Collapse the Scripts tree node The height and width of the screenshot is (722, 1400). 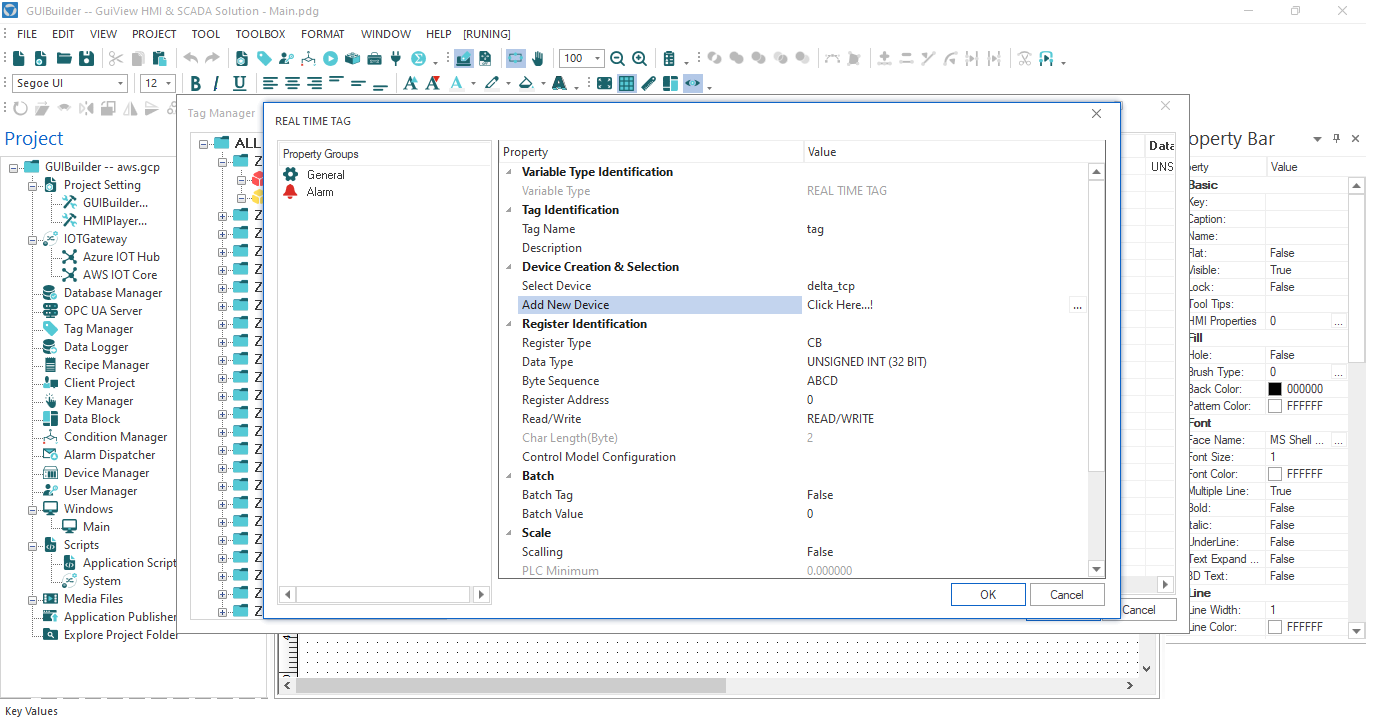click(x=33, y=545)
